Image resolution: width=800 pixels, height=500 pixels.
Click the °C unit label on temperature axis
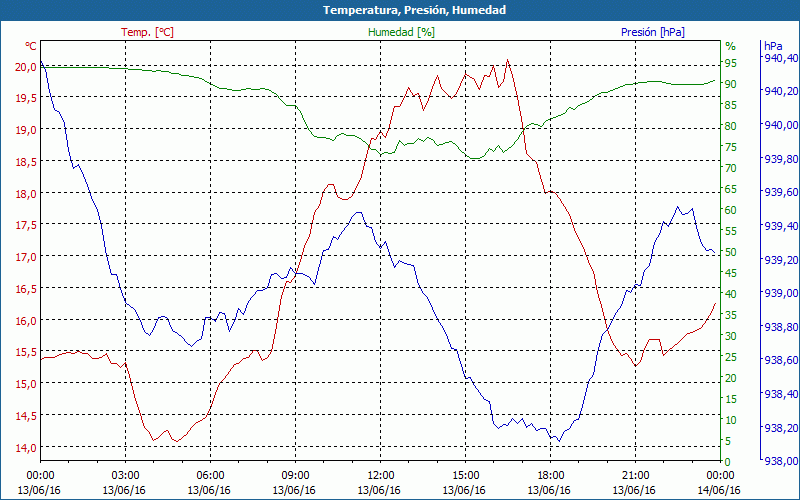pyautogui.click(x=31, y=46)
